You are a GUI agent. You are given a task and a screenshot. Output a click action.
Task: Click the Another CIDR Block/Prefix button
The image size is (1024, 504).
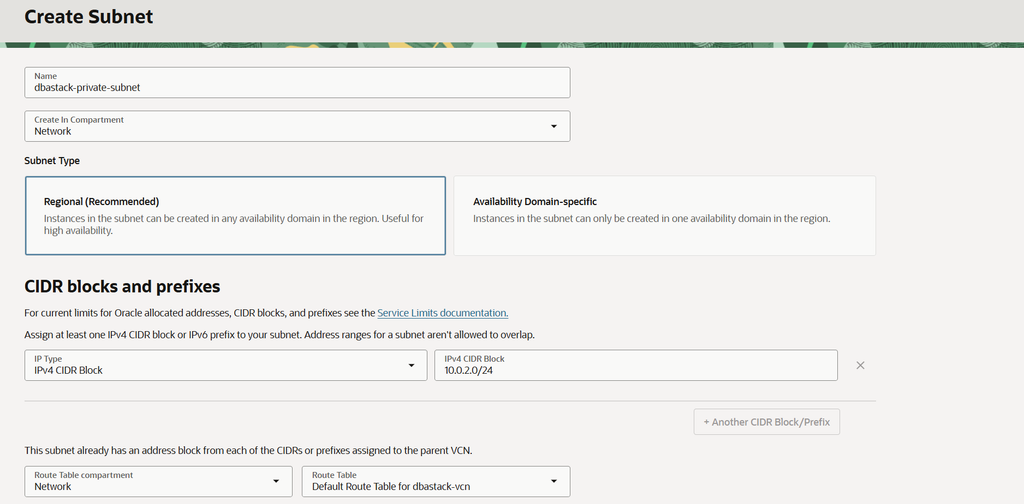(x=767, y=422)
